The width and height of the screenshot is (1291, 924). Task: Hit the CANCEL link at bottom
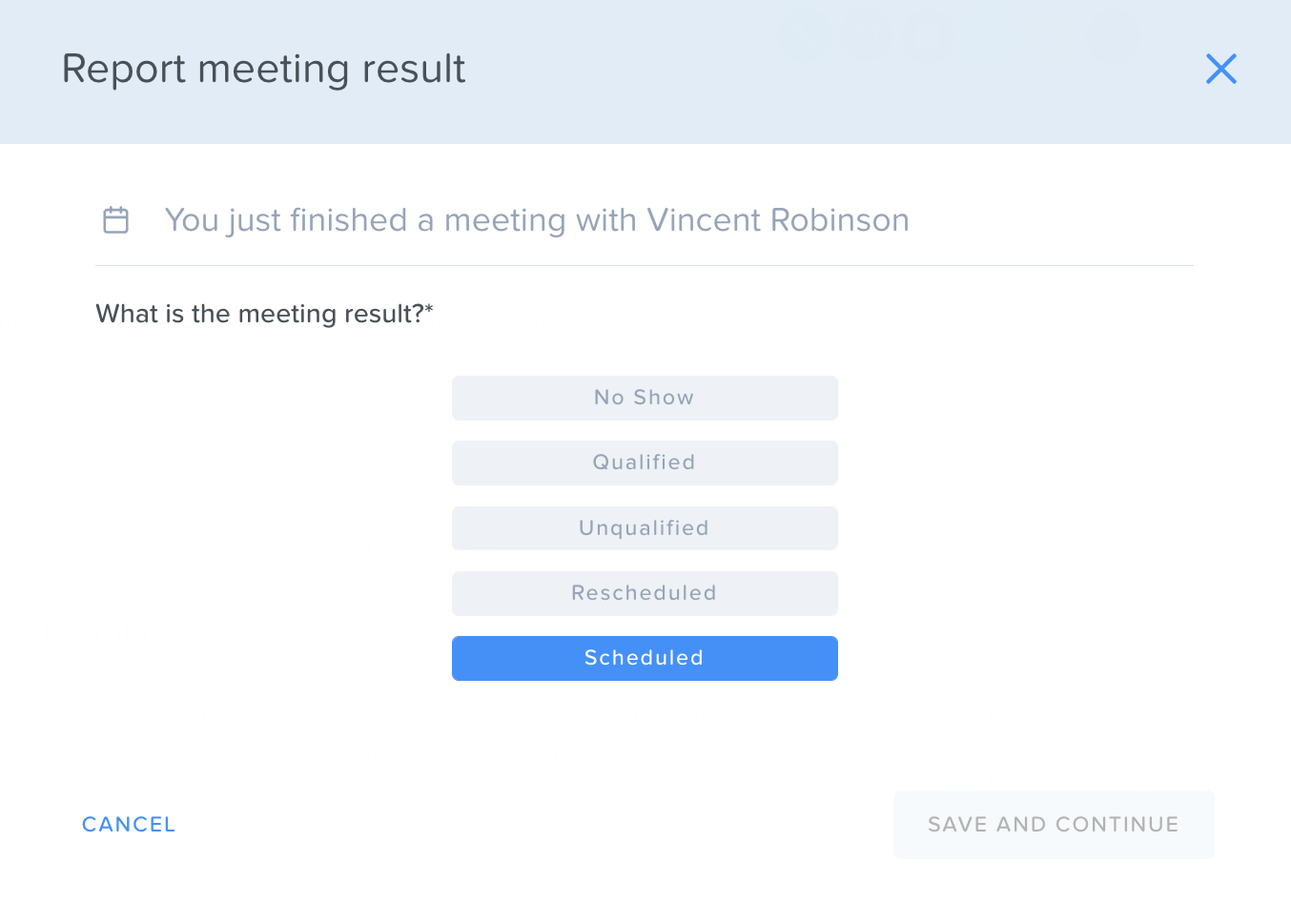129,825
